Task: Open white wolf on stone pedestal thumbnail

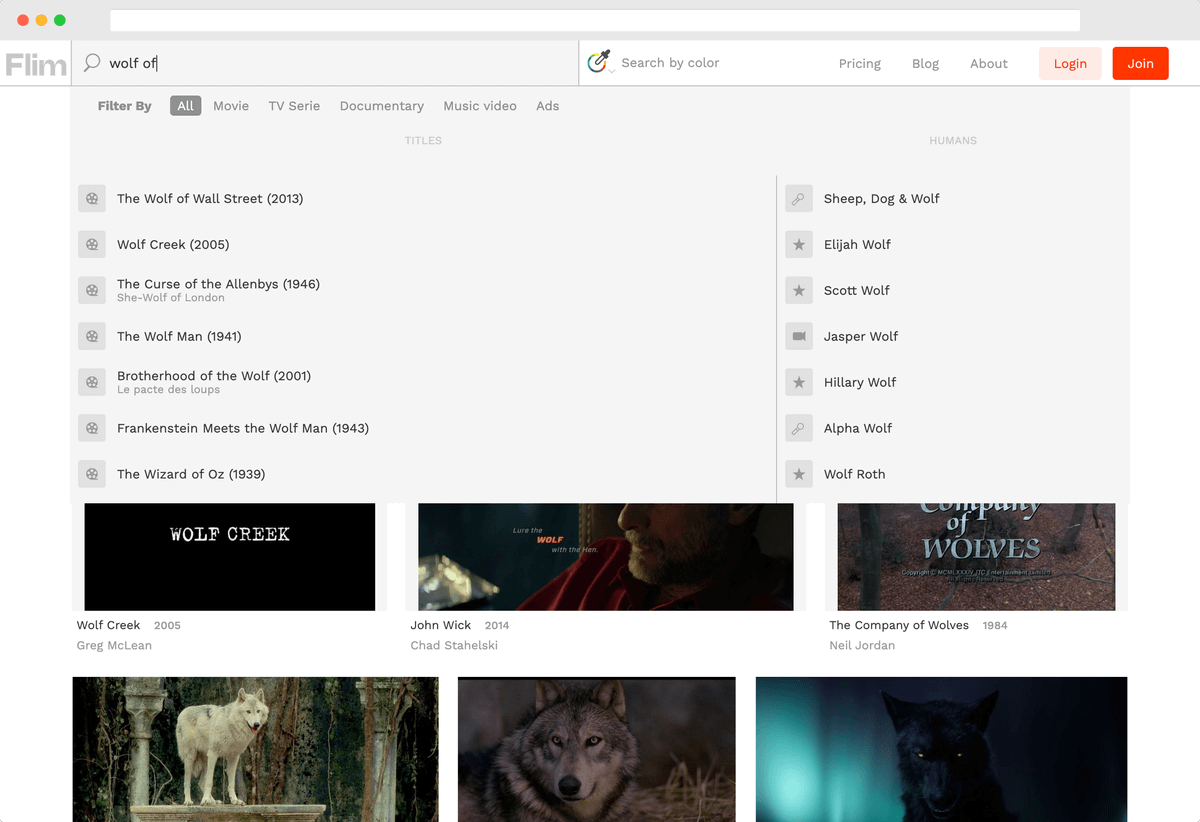Action: 255,749
